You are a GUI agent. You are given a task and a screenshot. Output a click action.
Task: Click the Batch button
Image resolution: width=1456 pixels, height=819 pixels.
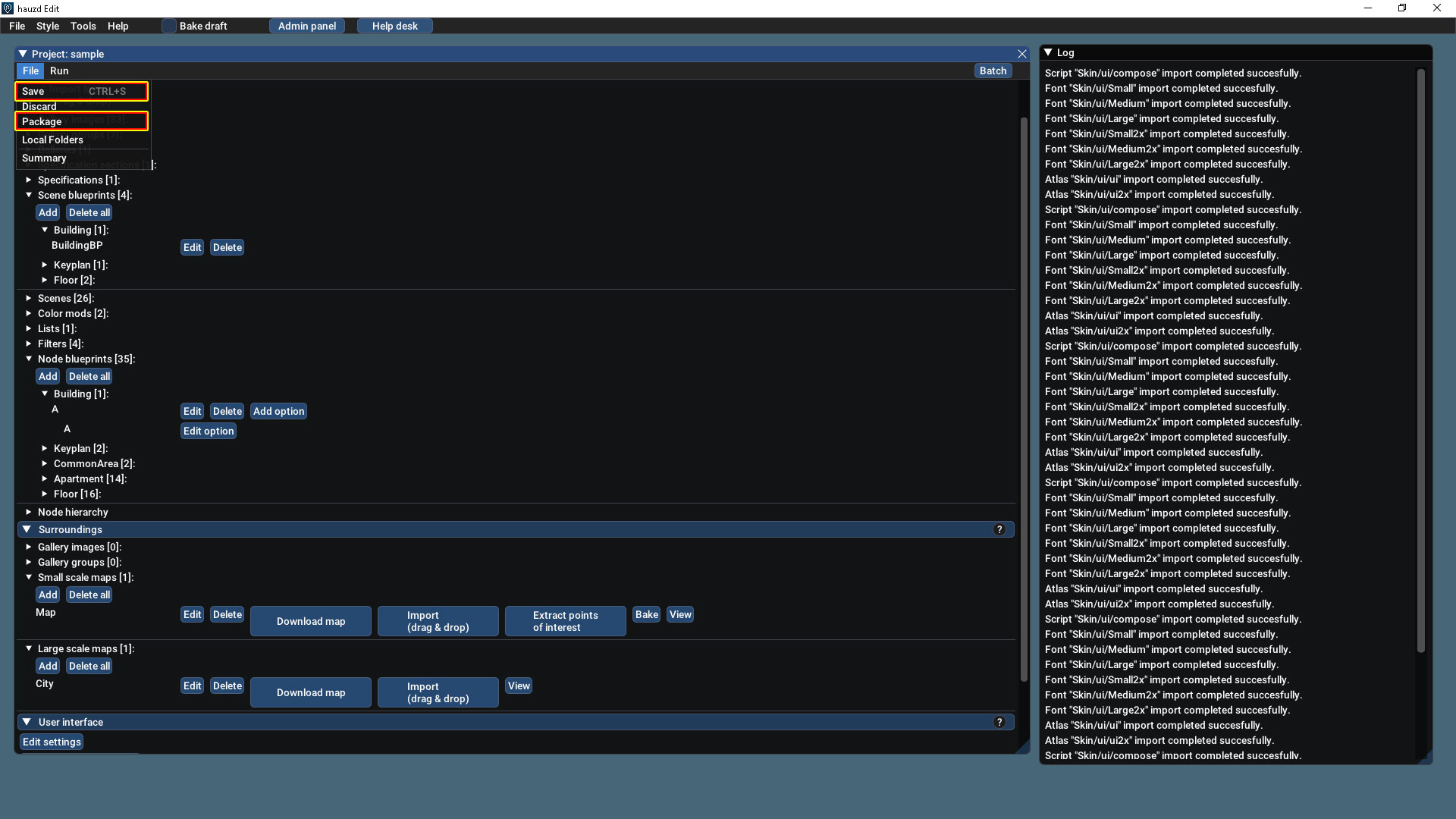993,71
